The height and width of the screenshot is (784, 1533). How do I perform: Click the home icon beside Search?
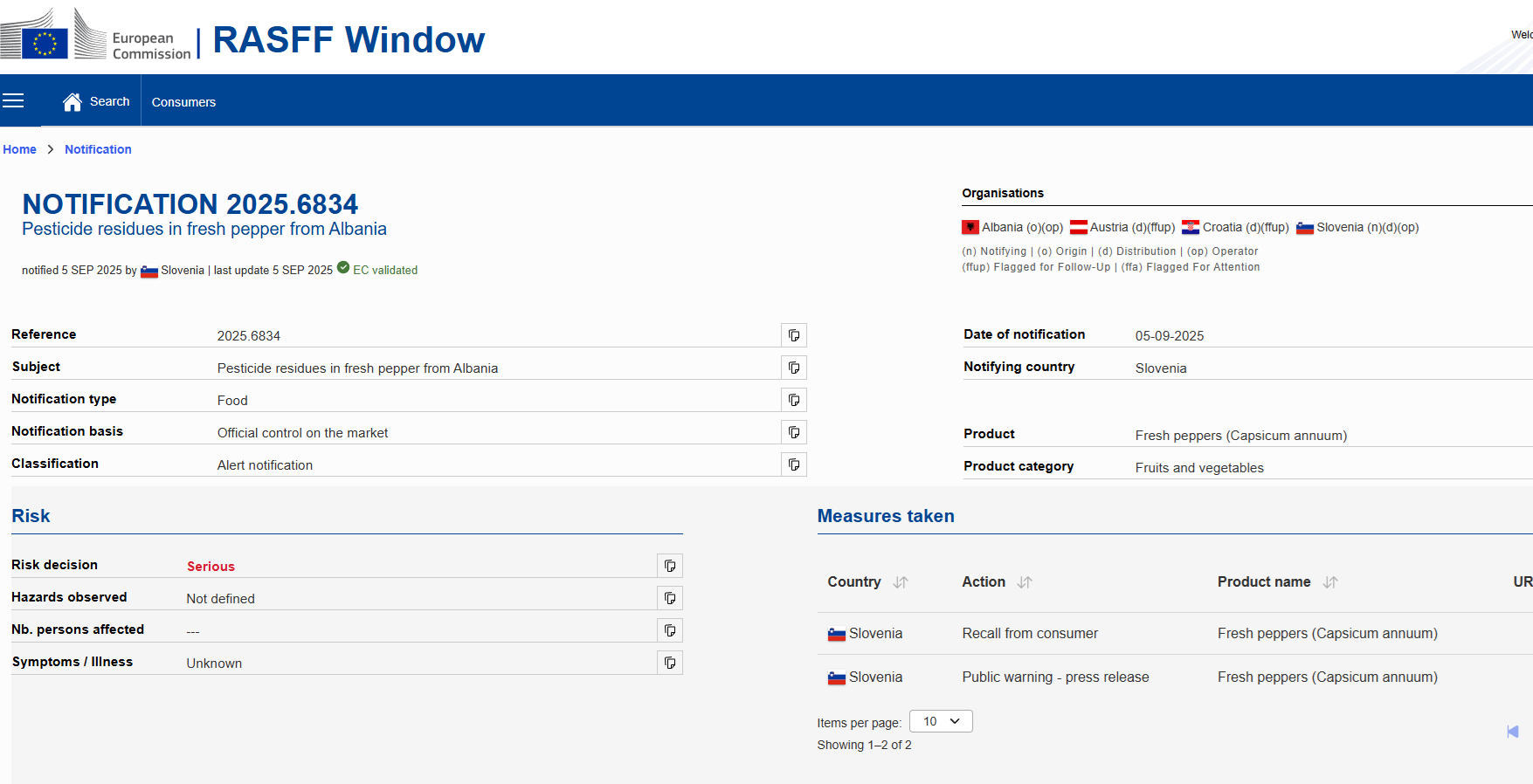[73, 102]
